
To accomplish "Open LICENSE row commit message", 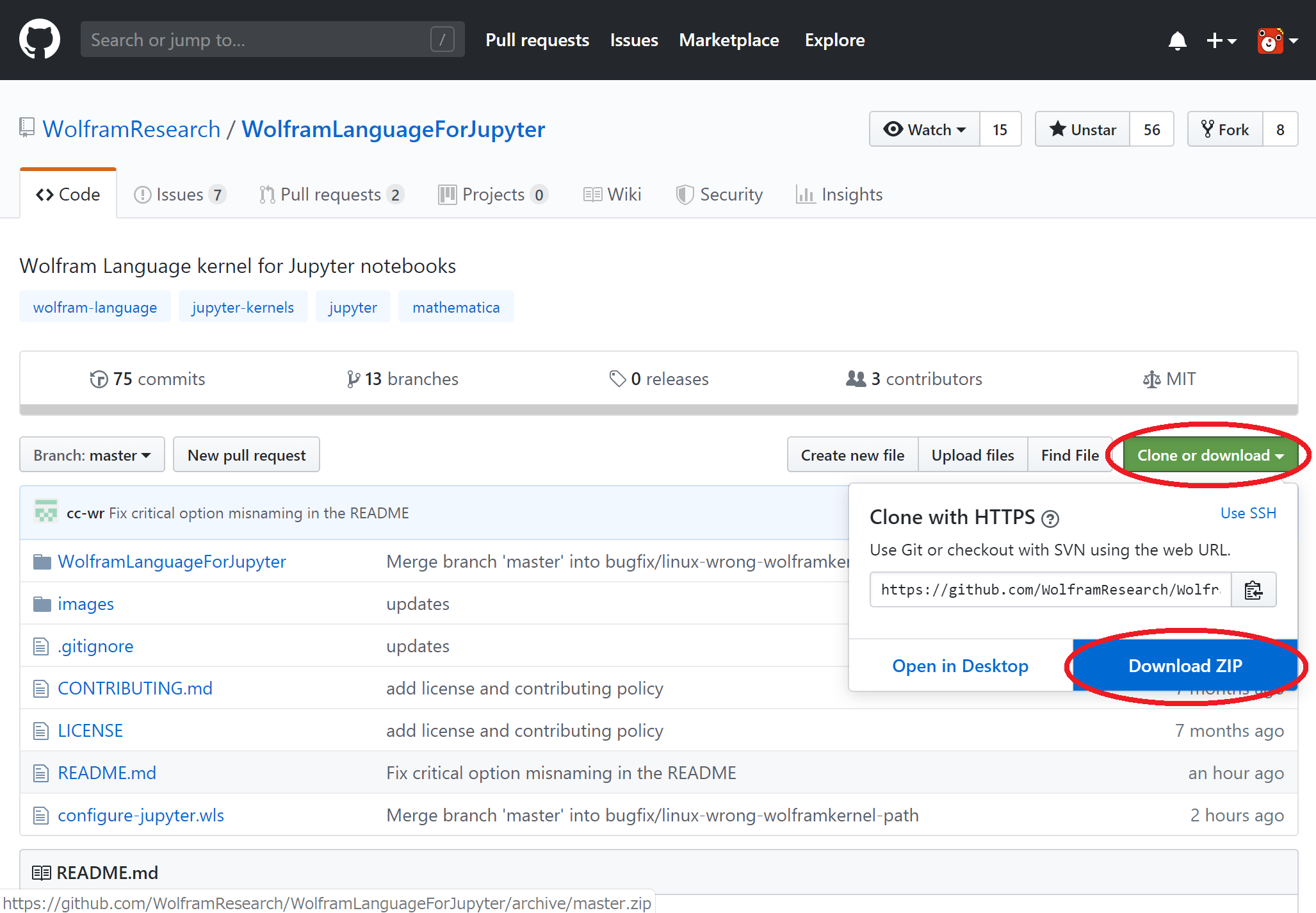I will click(x=524, y=730).
